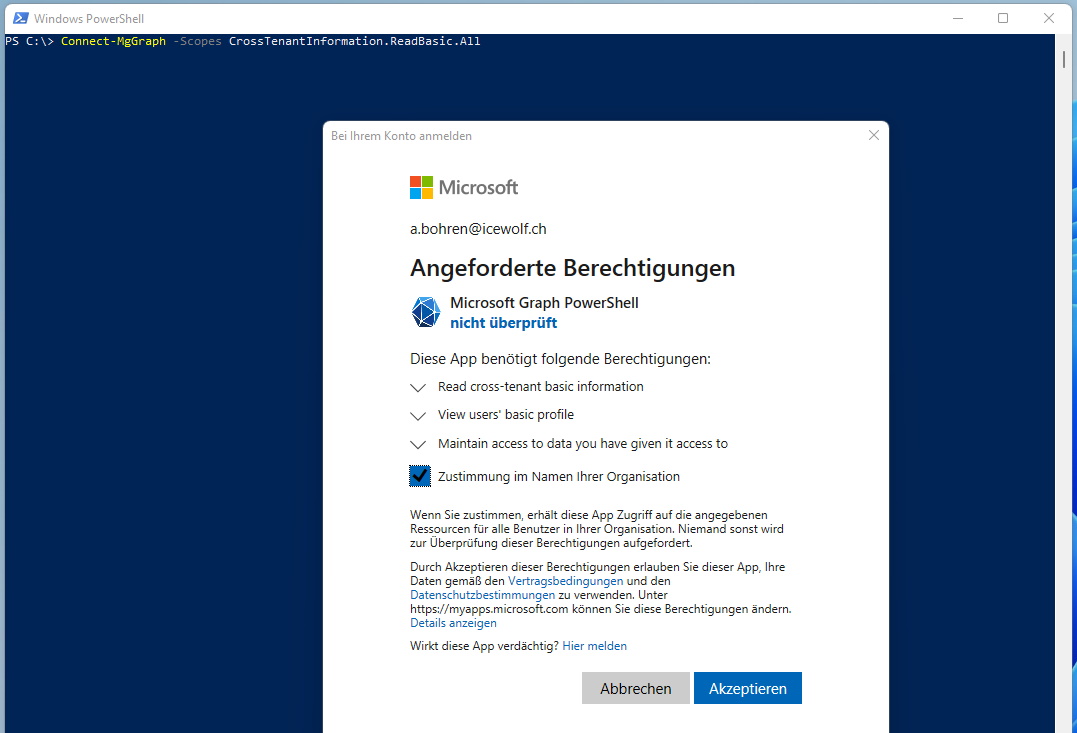The height and width of the screenshot is (733, 1077).
Task: Minimize the Windows PowerShell window
Action: pyautogui.click(x=958, y=18)
